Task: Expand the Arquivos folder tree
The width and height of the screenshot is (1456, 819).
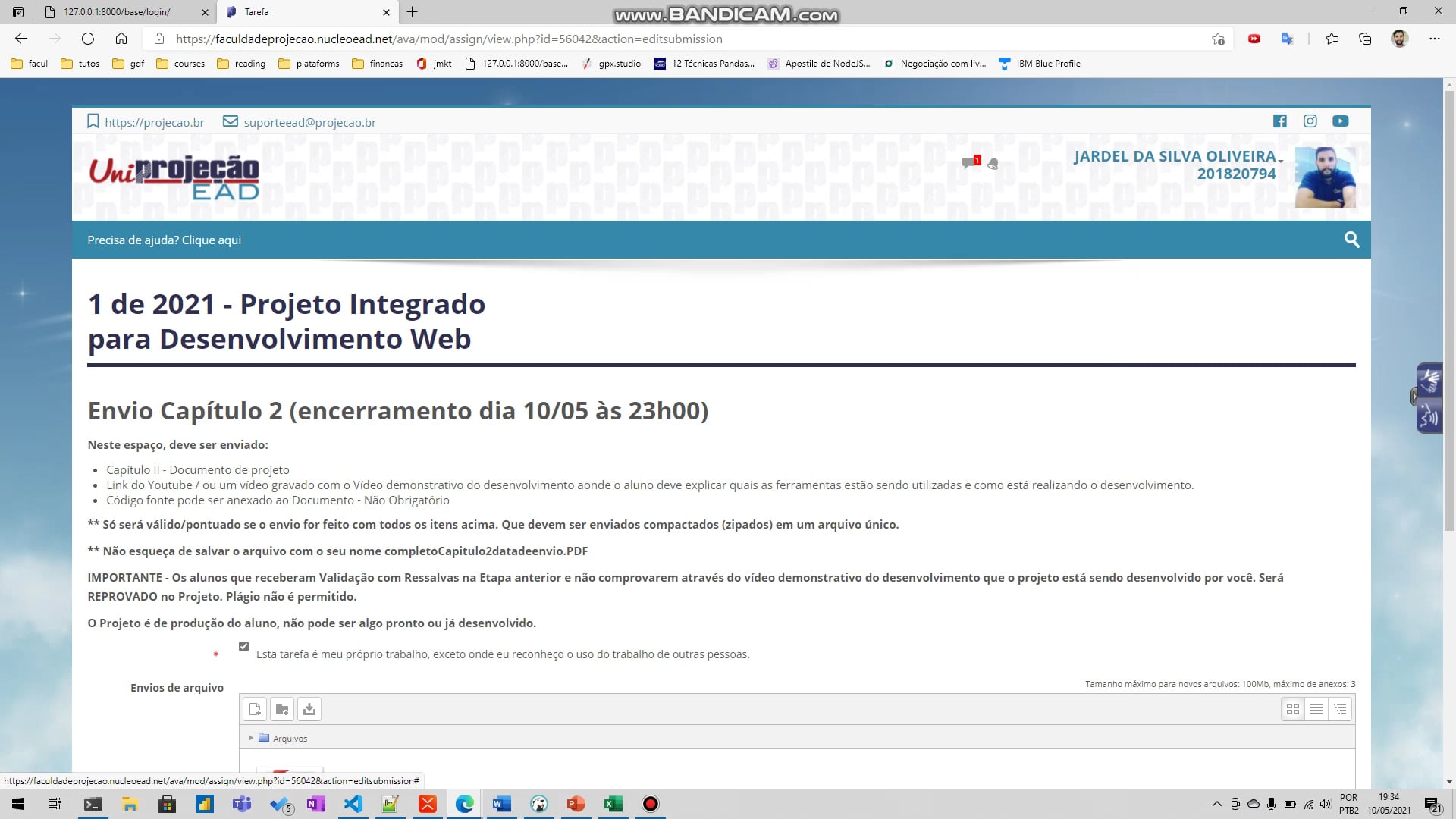Action: point(251,738)
